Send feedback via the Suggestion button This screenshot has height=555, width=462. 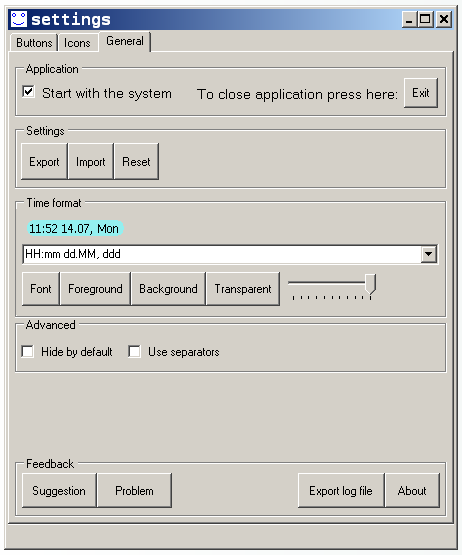click(59, 491)
